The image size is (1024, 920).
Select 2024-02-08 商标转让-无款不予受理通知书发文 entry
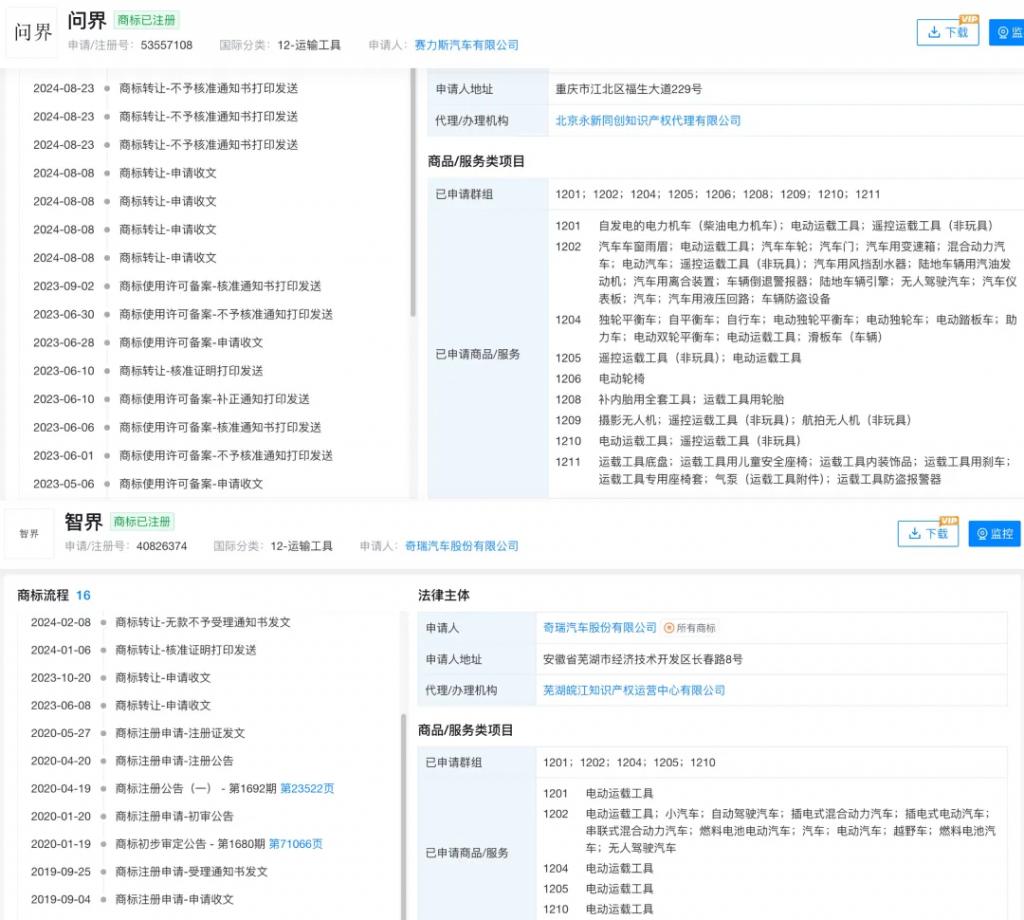161,622
